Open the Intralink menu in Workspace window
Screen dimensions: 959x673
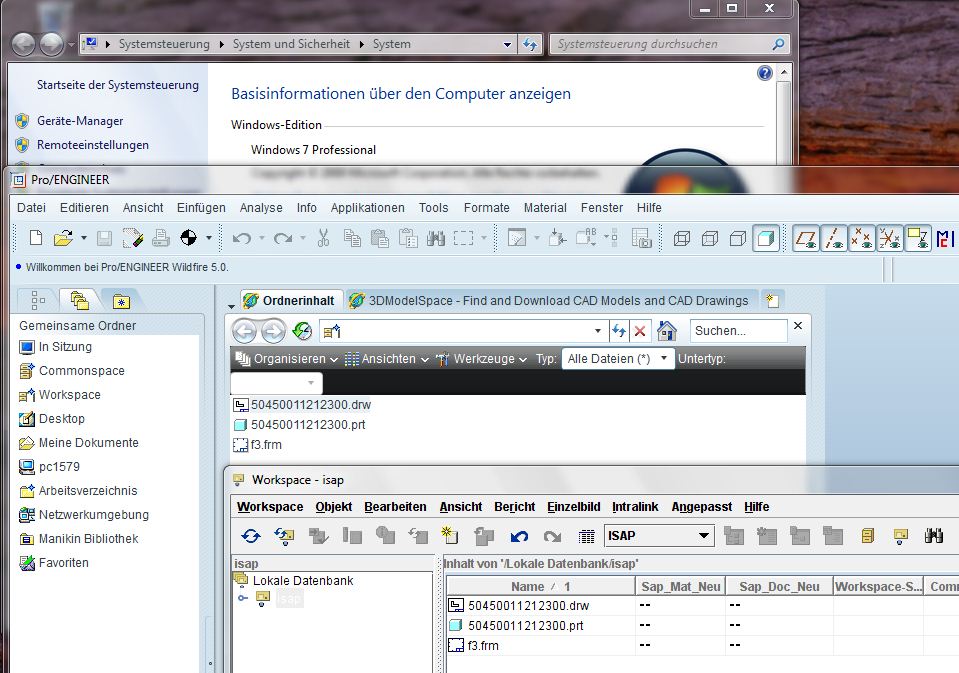(x=635, y=507)
